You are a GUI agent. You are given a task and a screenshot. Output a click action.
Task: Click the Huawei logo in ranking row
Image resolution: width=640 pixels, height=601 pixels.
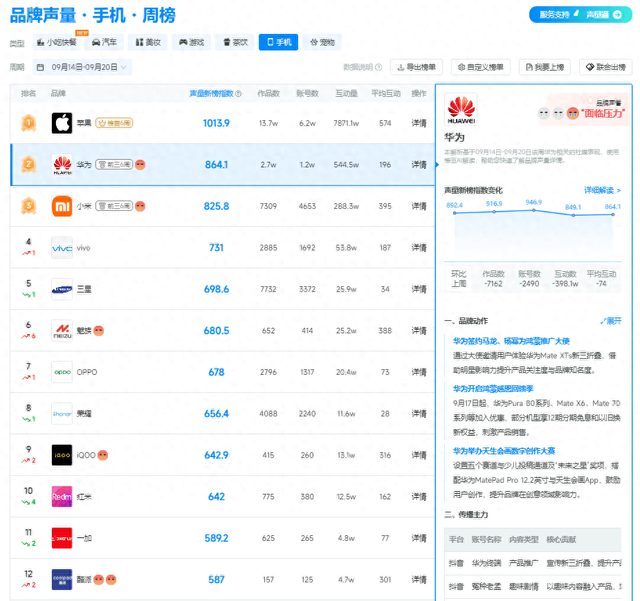62,165
